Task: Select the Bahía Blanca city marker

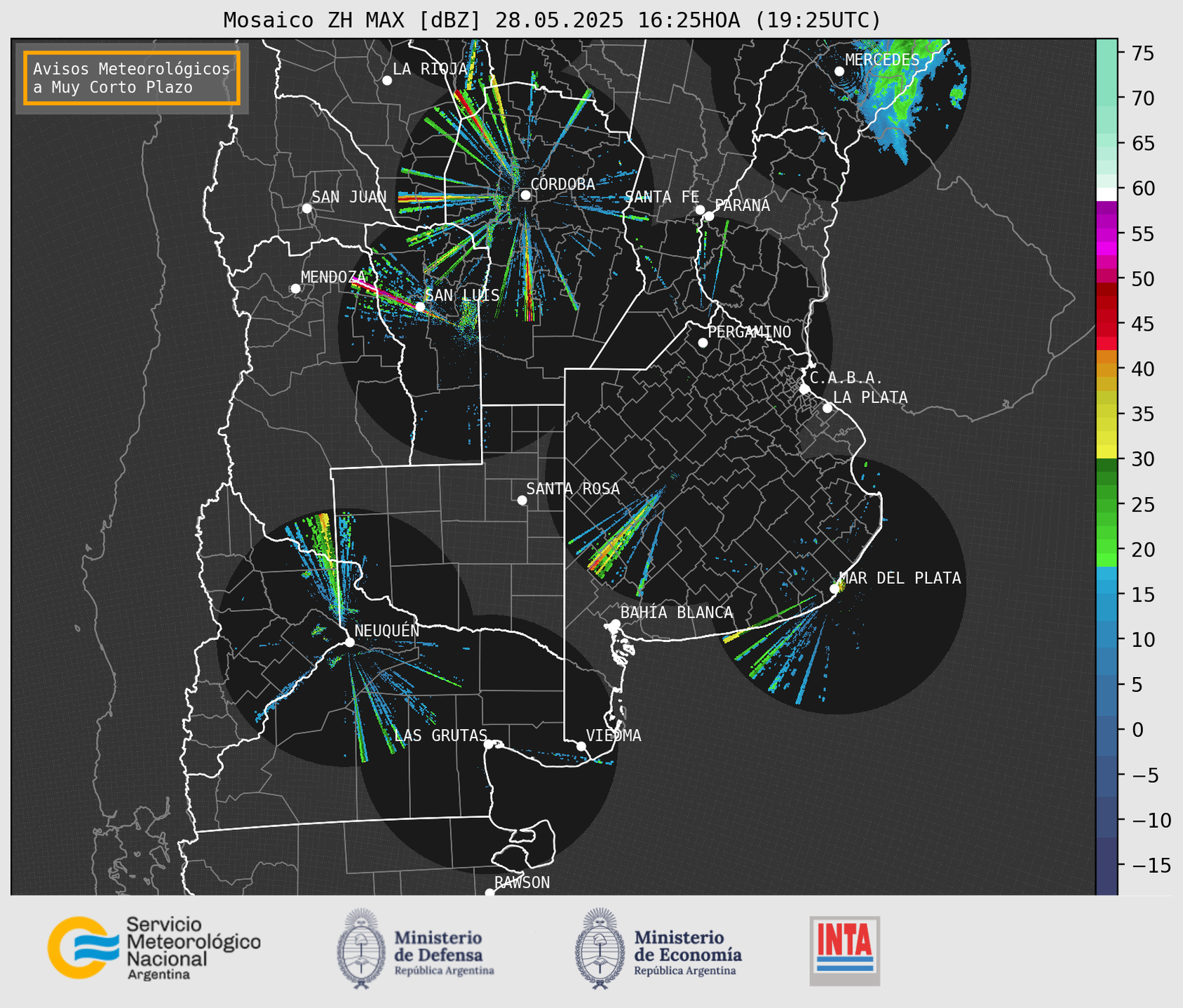Action: click(615, 624)
